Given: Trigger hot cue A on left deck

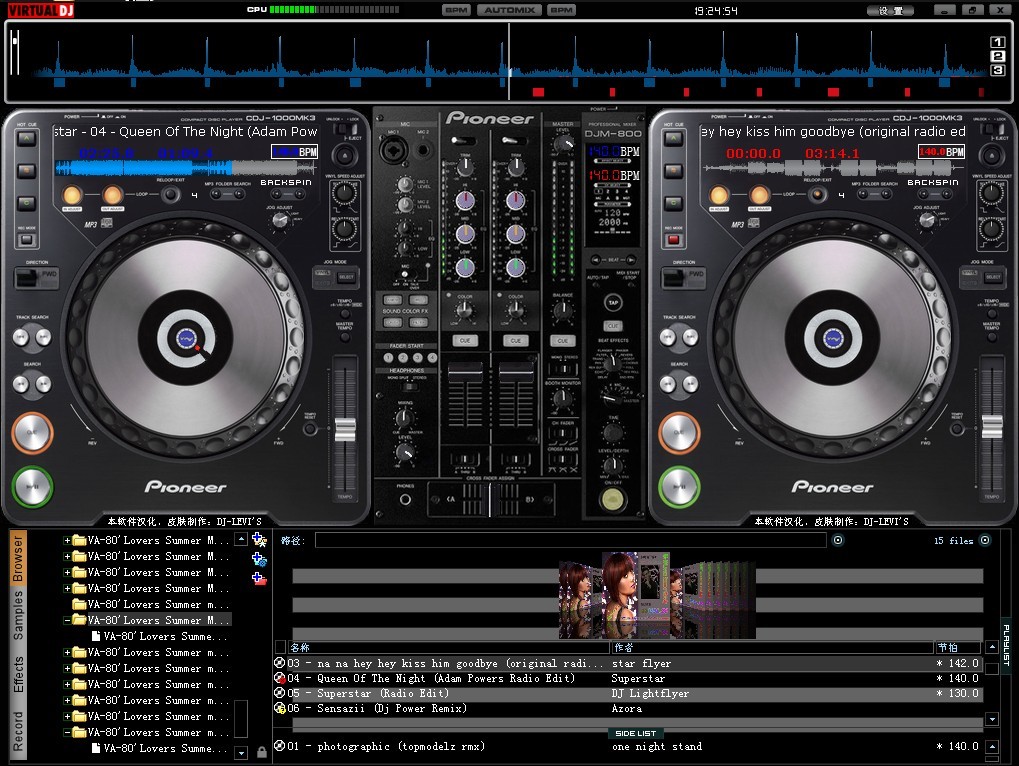Looking at the screenshot, I should [x=27, y=138].
